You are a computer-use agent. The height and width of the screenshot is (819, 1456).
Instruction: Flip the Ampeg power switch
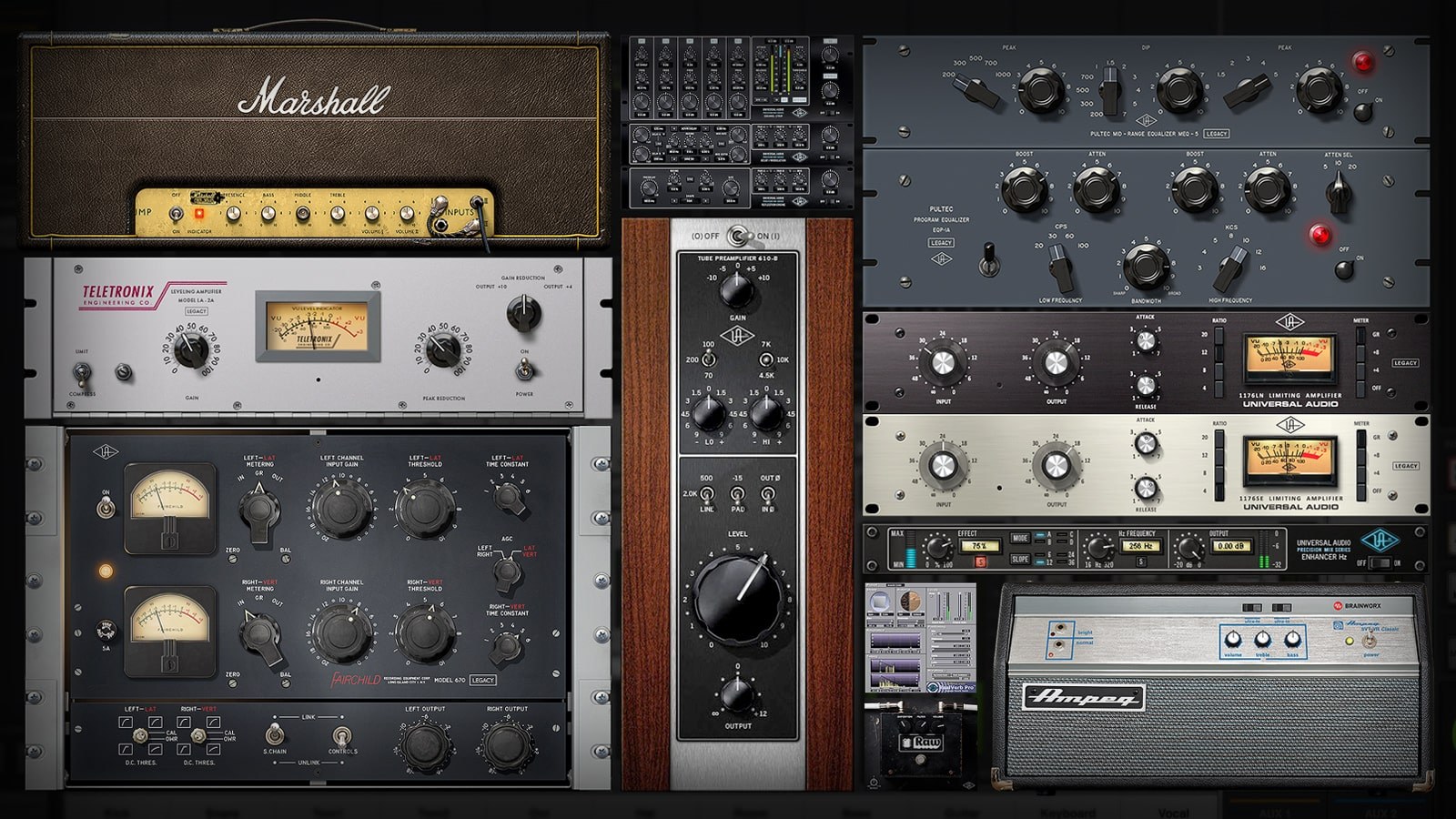pyautogui.click(x=1370, y=641)
